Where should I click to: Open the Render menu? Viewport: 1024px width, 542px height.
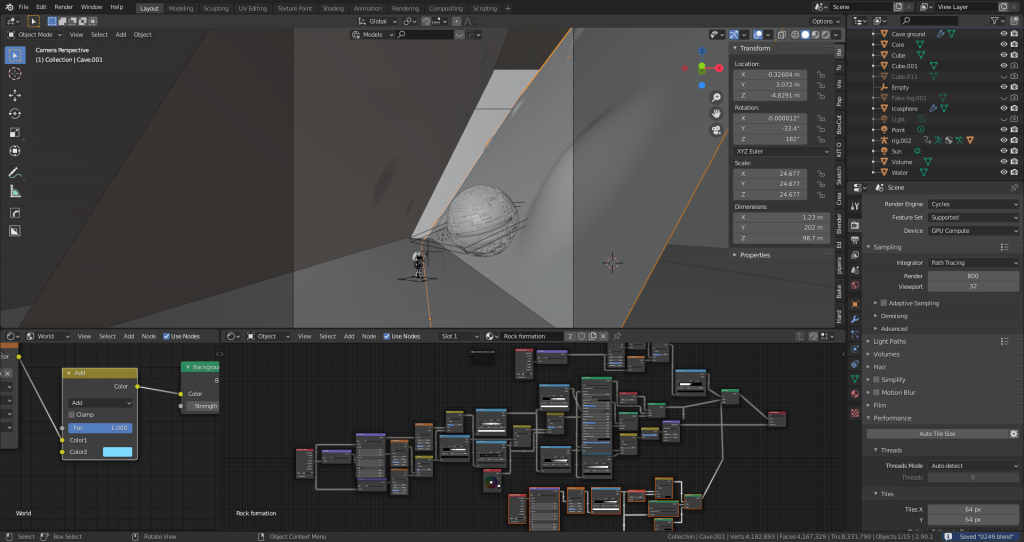[x=63, y=7]
